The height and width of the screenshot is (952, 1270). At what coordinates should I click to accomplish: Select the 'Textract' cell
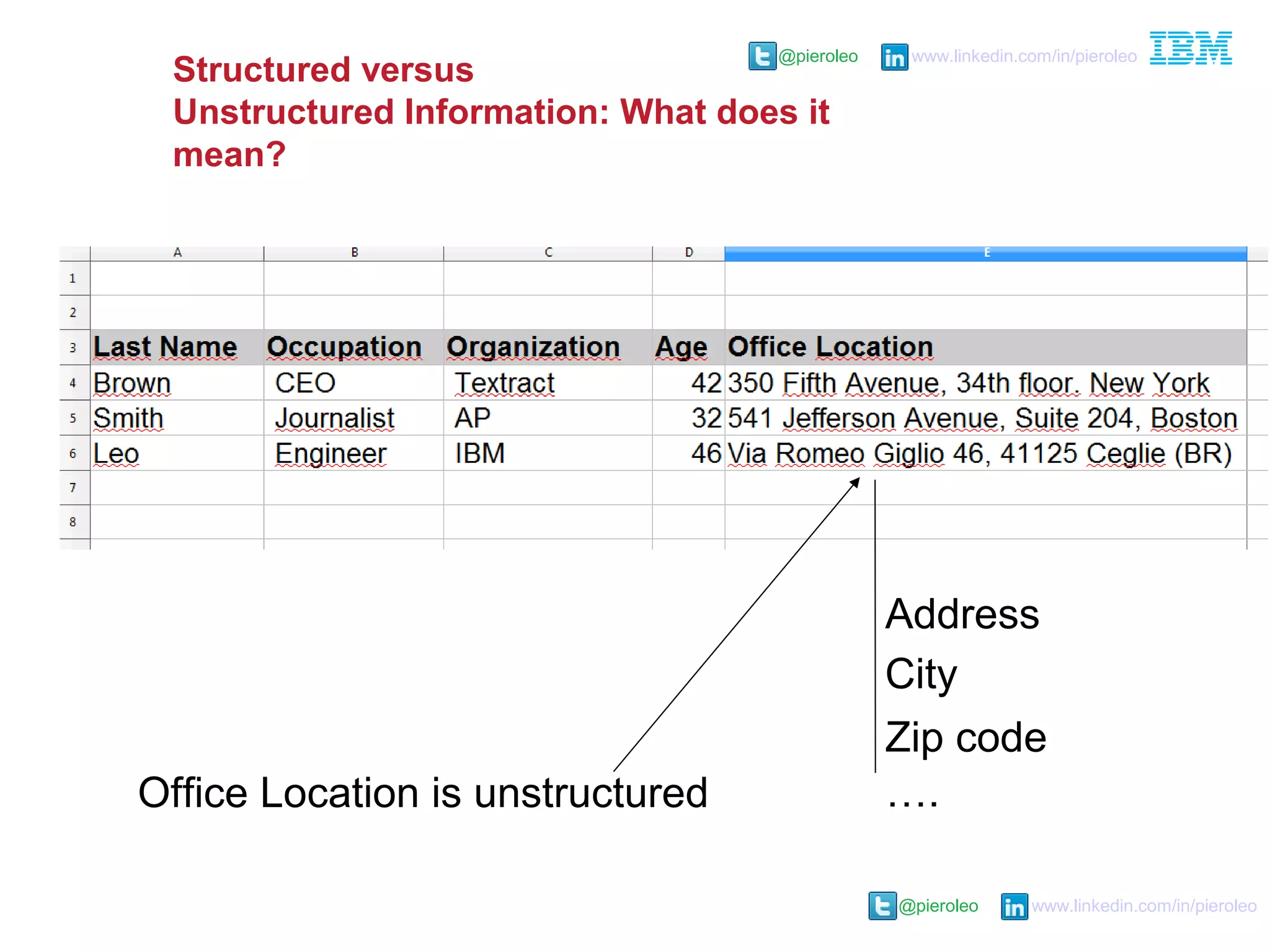548,382
